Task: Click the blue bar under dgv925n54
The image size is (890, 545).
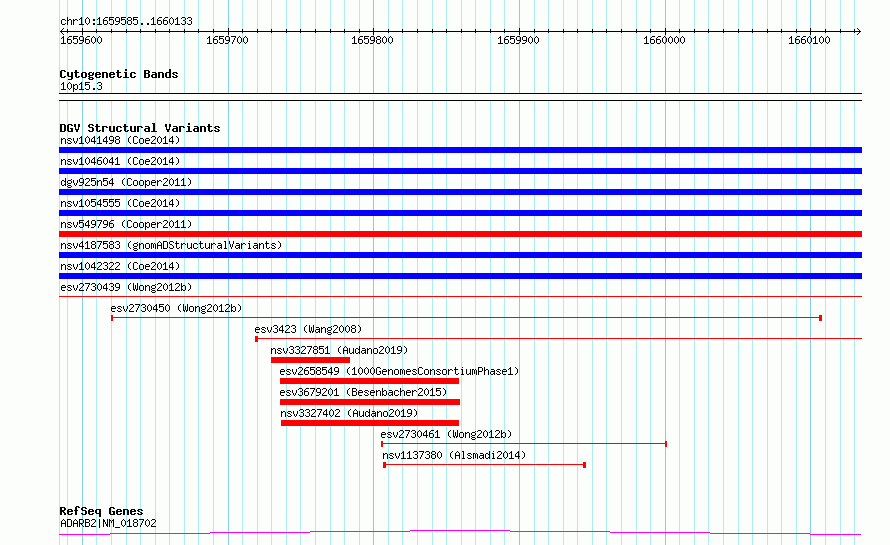Action: (x=460, y=192)
